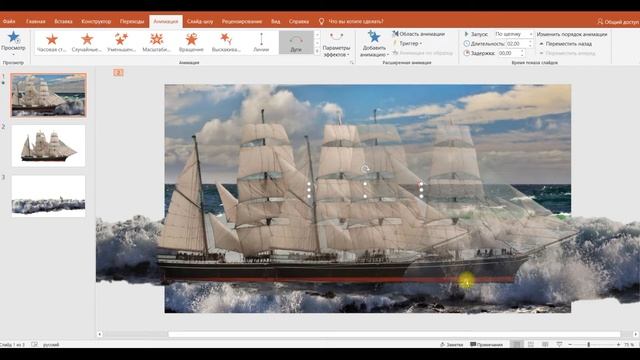The height and width of the screenshot is (360, 640).
Task: Open the Переходы ribbon tab
Action: click(x=132, y=21)
